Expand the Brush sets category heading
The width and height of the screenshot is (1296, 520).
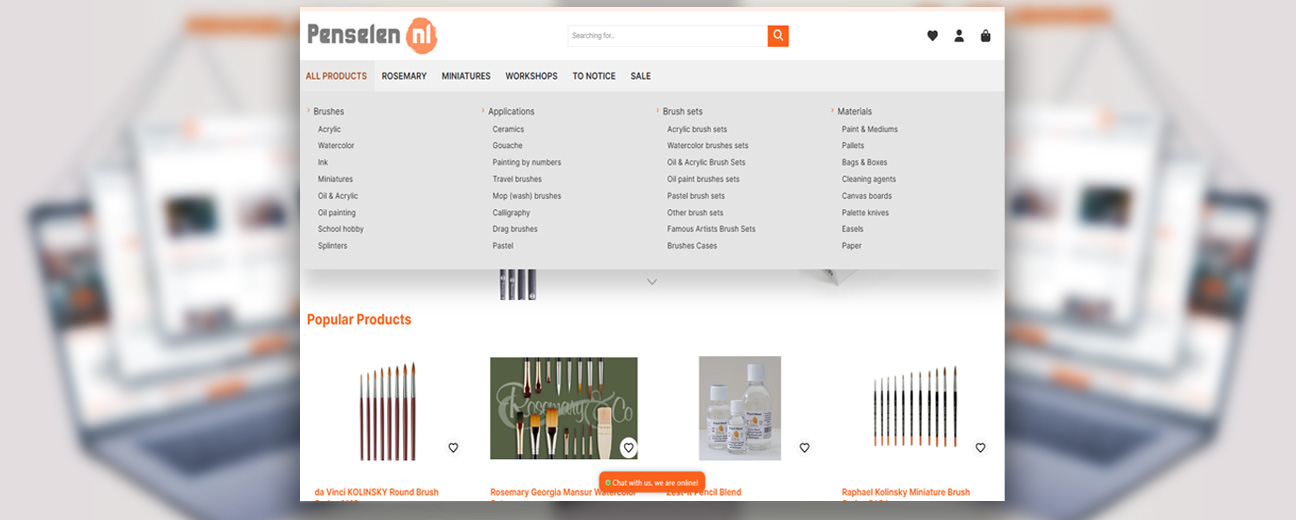pos(682,112)
